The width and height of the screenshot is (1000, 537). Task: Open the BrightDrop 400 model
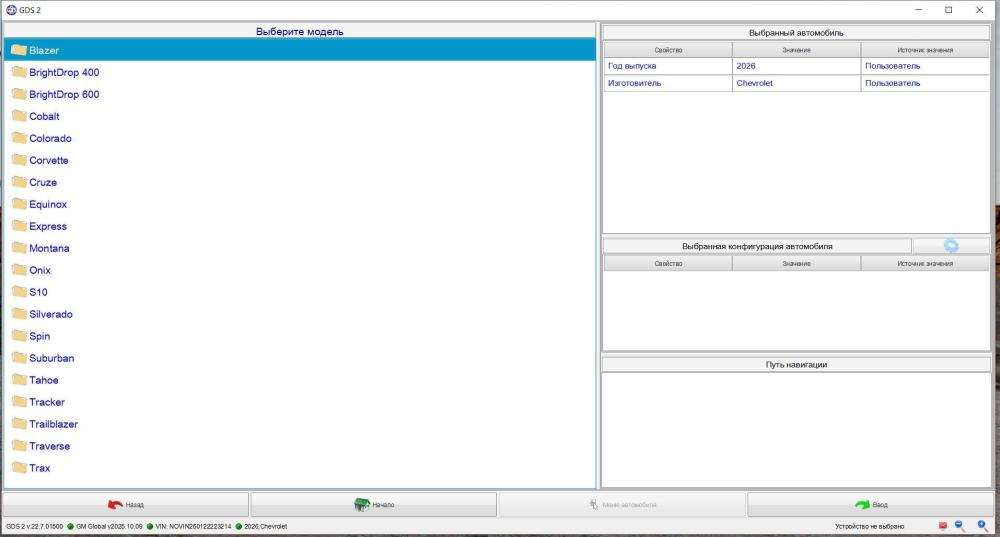point(64,73)
